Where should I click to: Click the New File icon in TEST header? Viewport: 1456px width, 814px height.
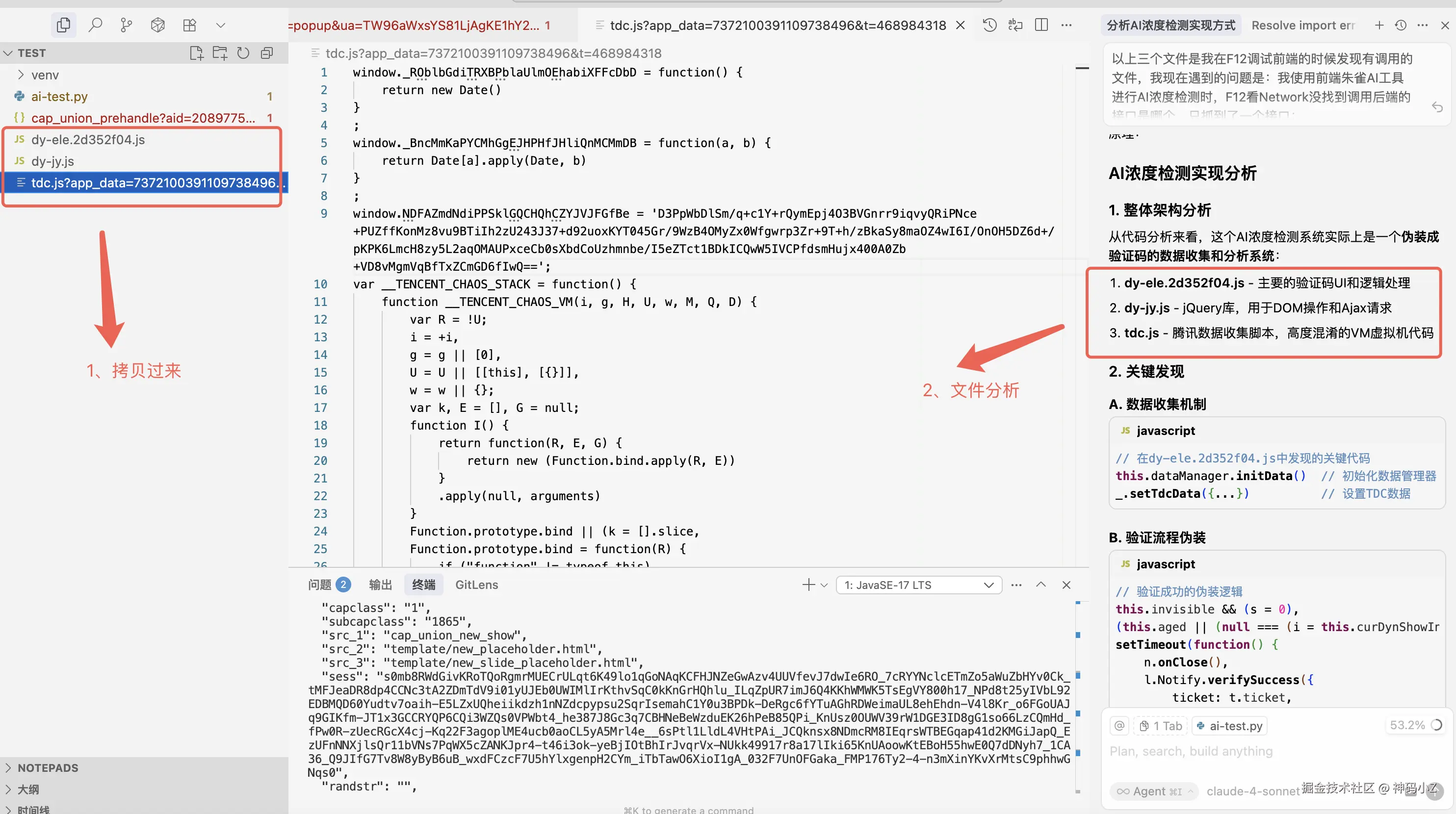click(x=196, y=53)
